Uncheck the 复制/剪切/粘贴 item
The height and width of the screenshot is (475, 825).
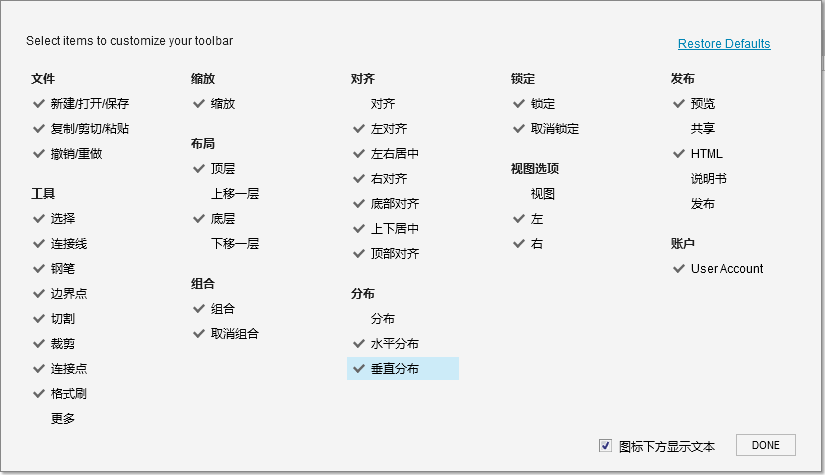click(x=89, y=129)
